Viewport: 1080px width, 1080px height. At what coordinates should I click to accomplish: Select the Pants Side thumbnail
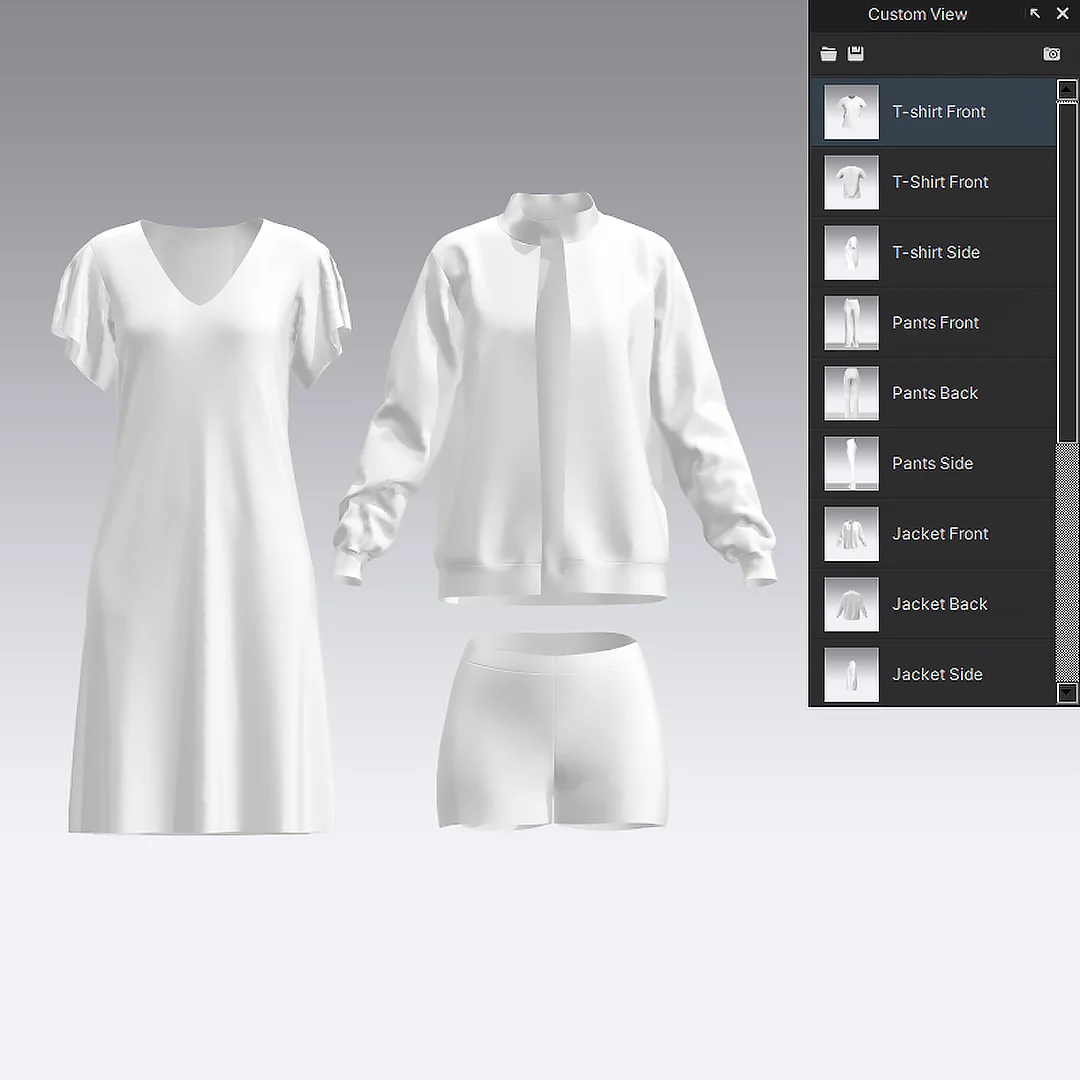tap(851, 463)
